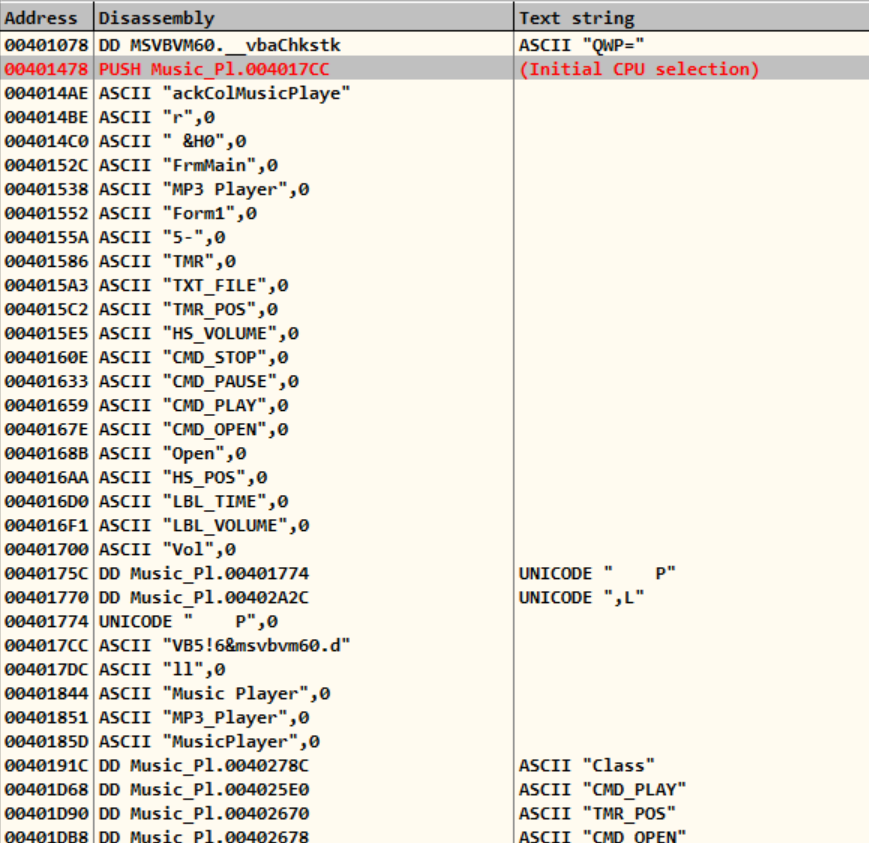Click the Text string column header
869x843 pixels.
pos(691,18)
